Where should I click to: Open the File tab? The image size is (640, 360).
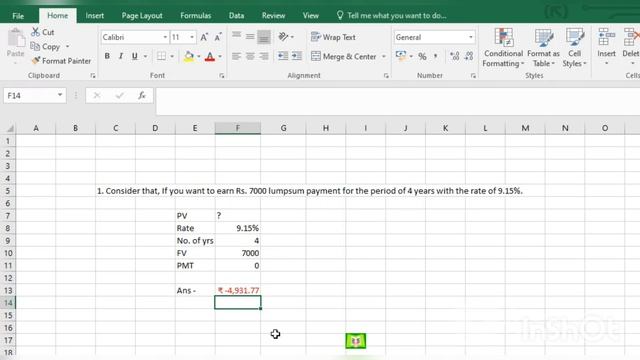pyautogui.click(x=18, y=16)
